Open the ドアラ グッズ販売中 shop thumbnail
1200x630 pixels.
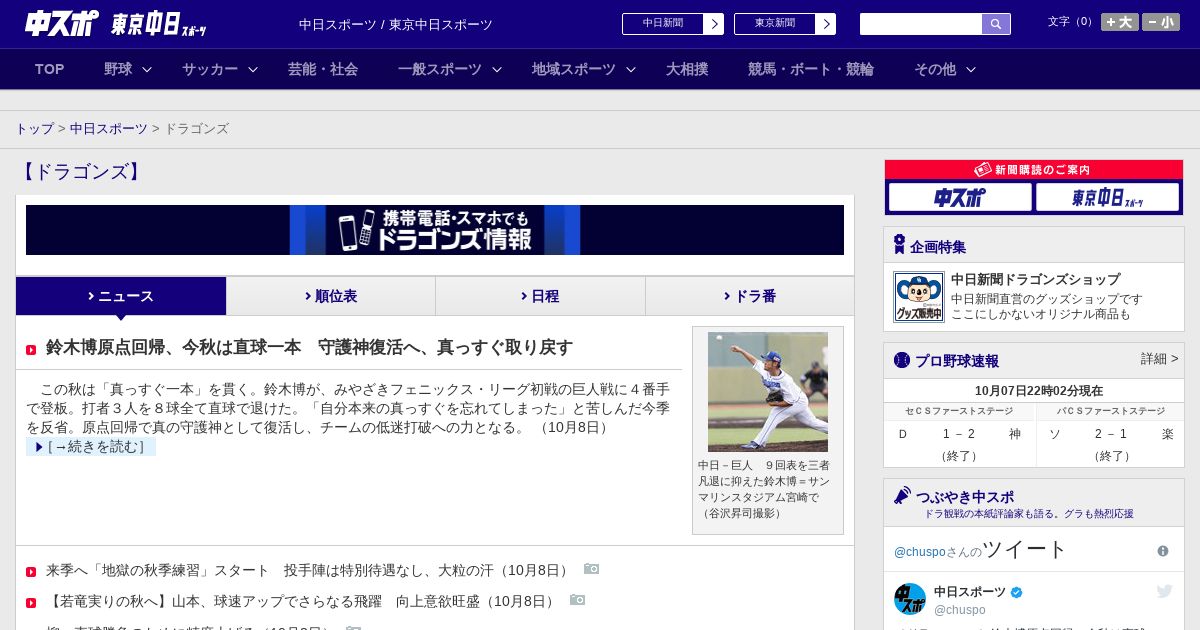tap(918, 297)
